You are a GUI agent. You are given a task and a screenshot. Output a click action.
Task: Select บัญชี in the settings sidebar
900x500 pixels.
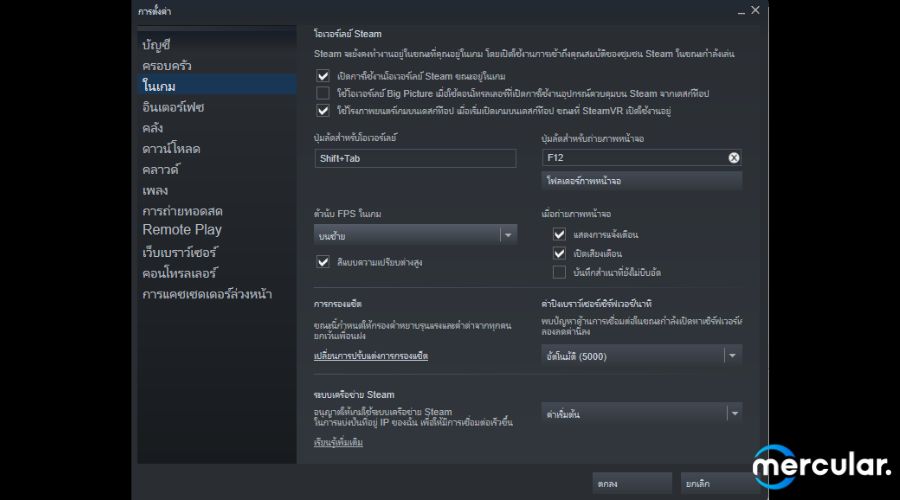pos(156,45)
